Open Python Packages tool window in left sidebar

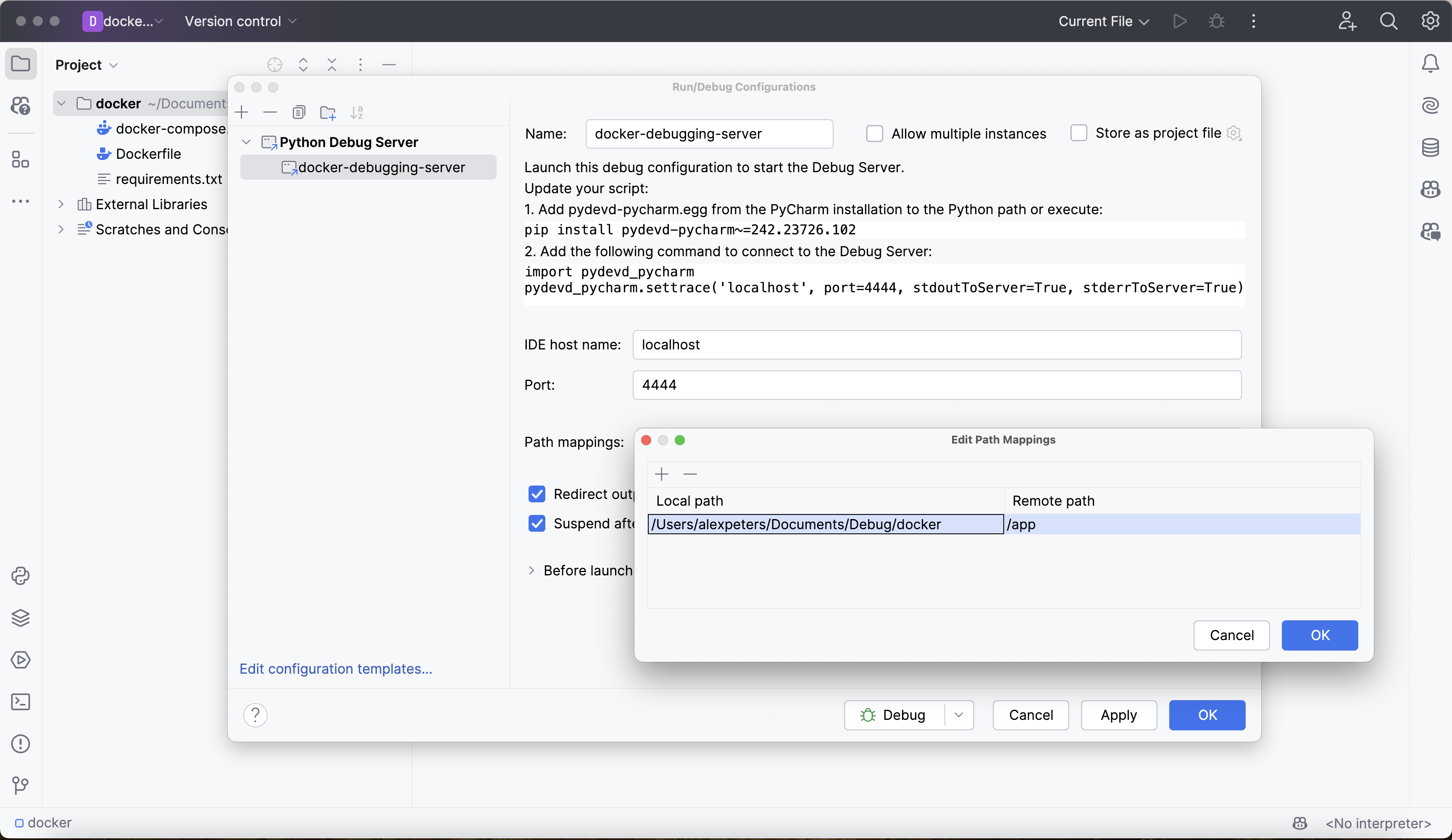pos(21,618)
